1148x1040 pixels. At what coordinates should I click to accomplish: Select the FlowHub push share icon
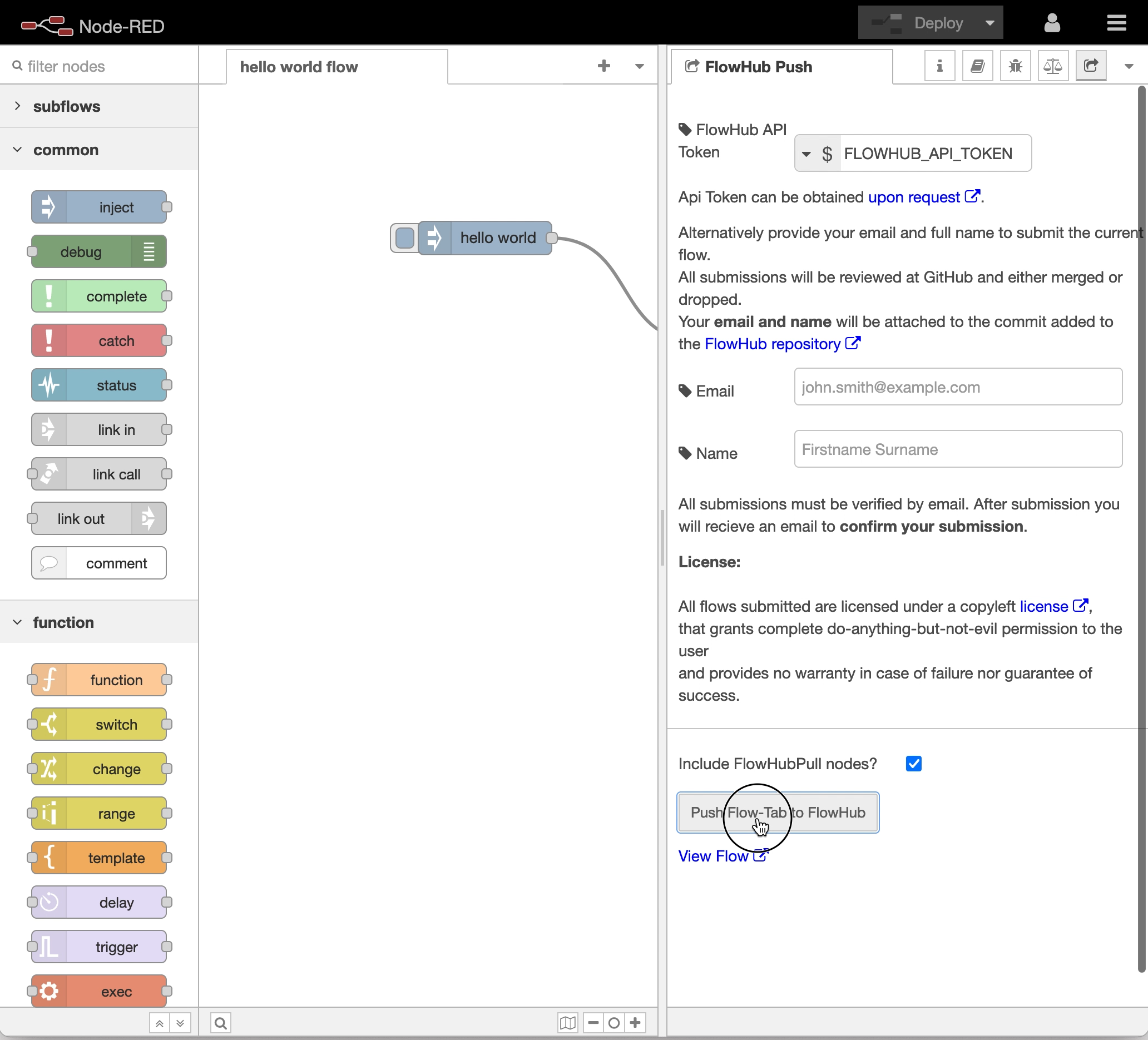1091,66
